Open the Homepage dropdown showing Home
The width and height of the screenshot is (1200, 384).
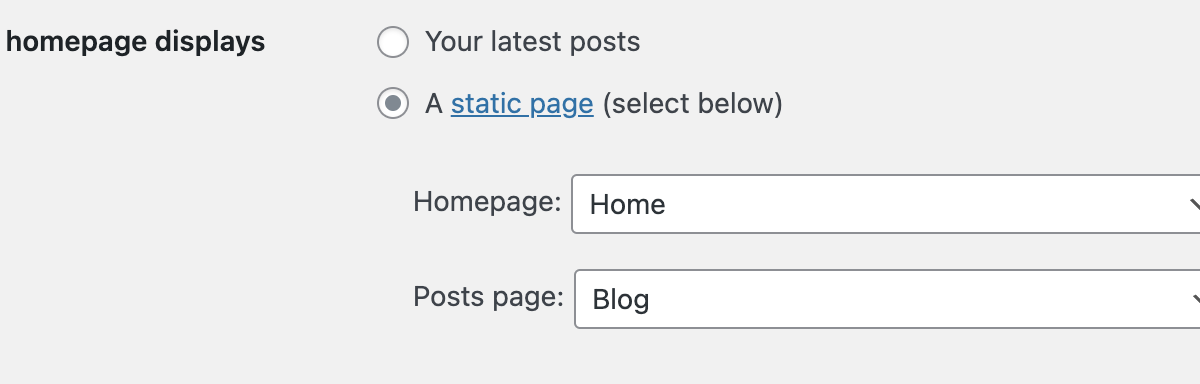point(886,204)
